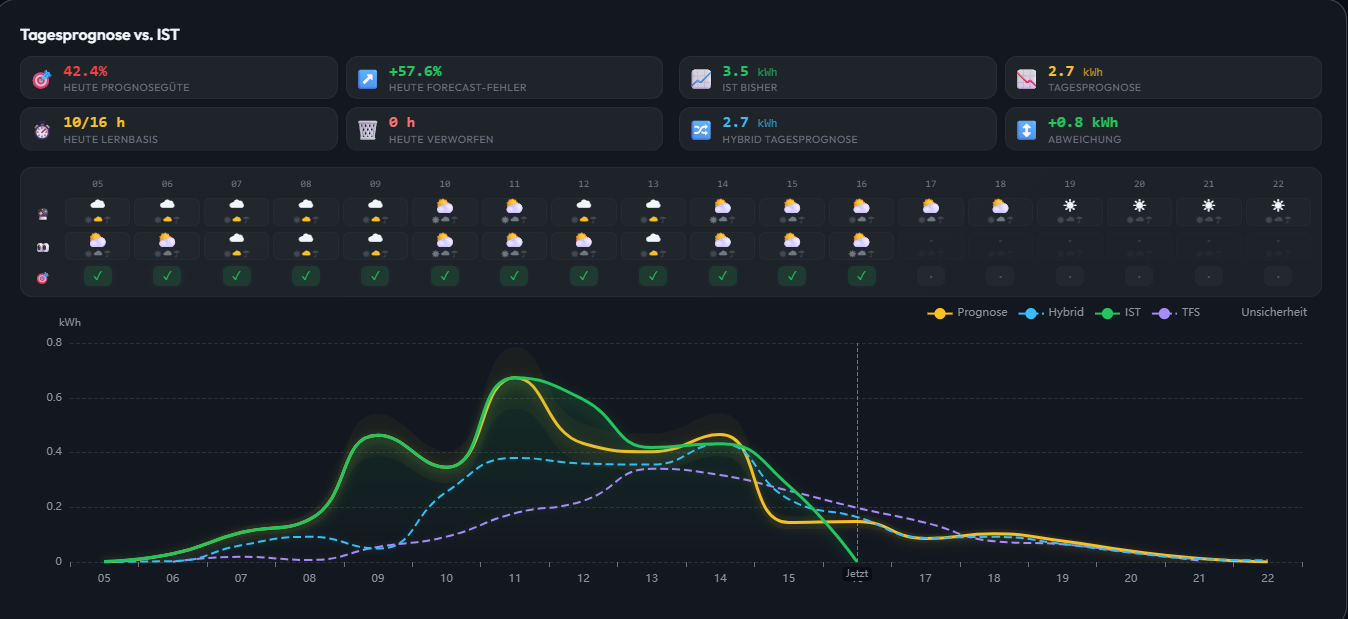Toggle the Prognose series in chart legend

coord(968,313)
